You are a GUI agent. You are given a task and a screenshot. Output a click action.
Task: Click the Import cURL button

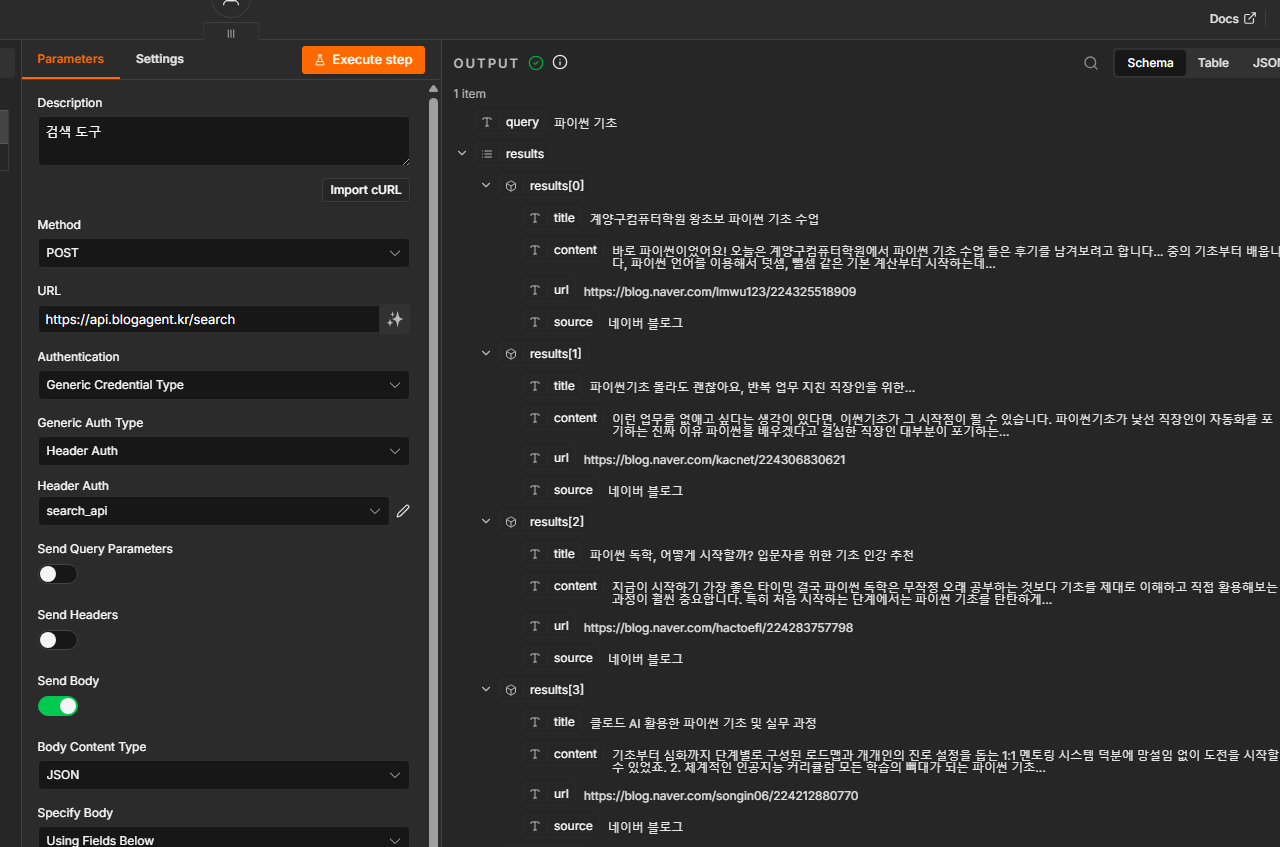(365, 190)
